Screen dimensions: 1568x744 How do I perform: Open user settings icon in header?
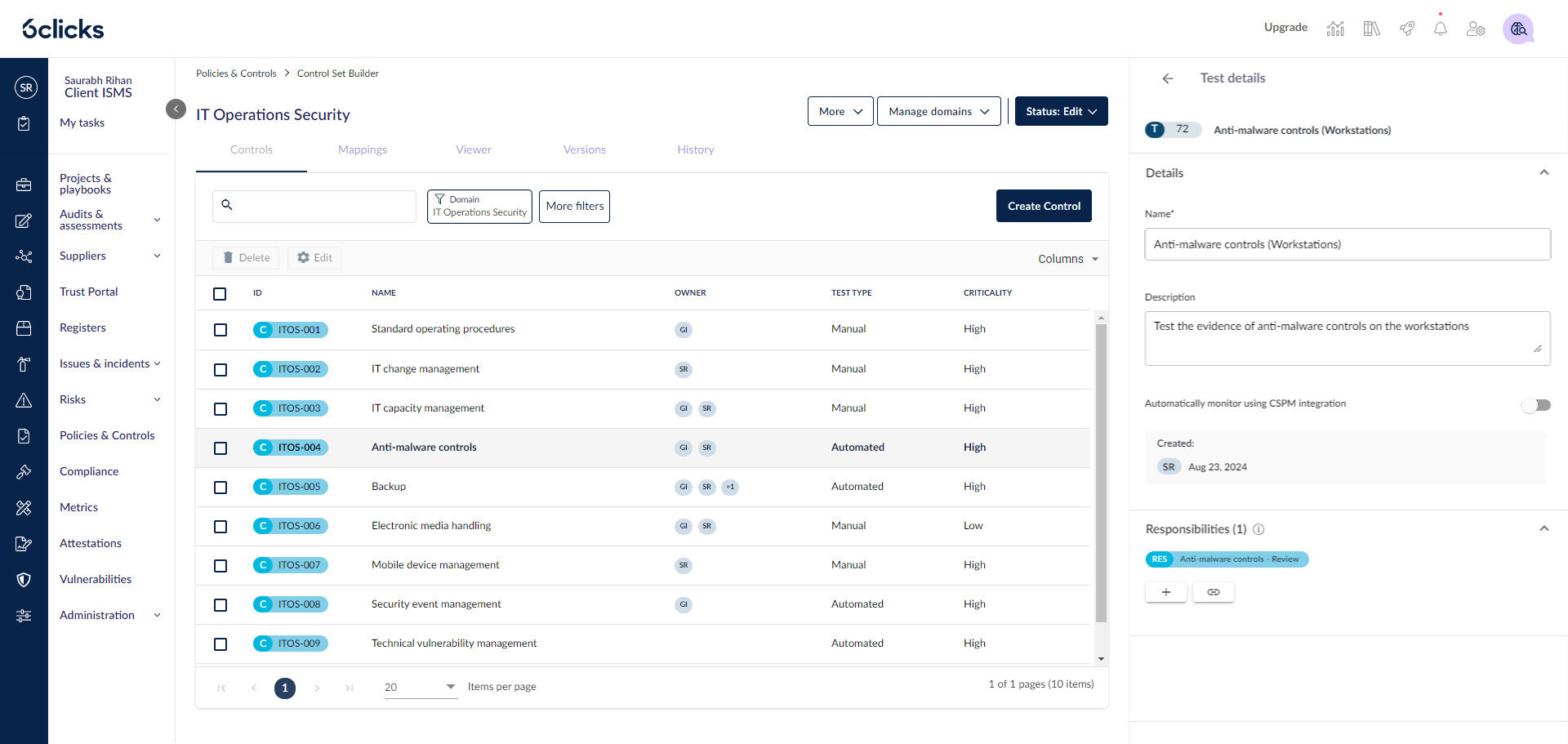click(1475, 29)
